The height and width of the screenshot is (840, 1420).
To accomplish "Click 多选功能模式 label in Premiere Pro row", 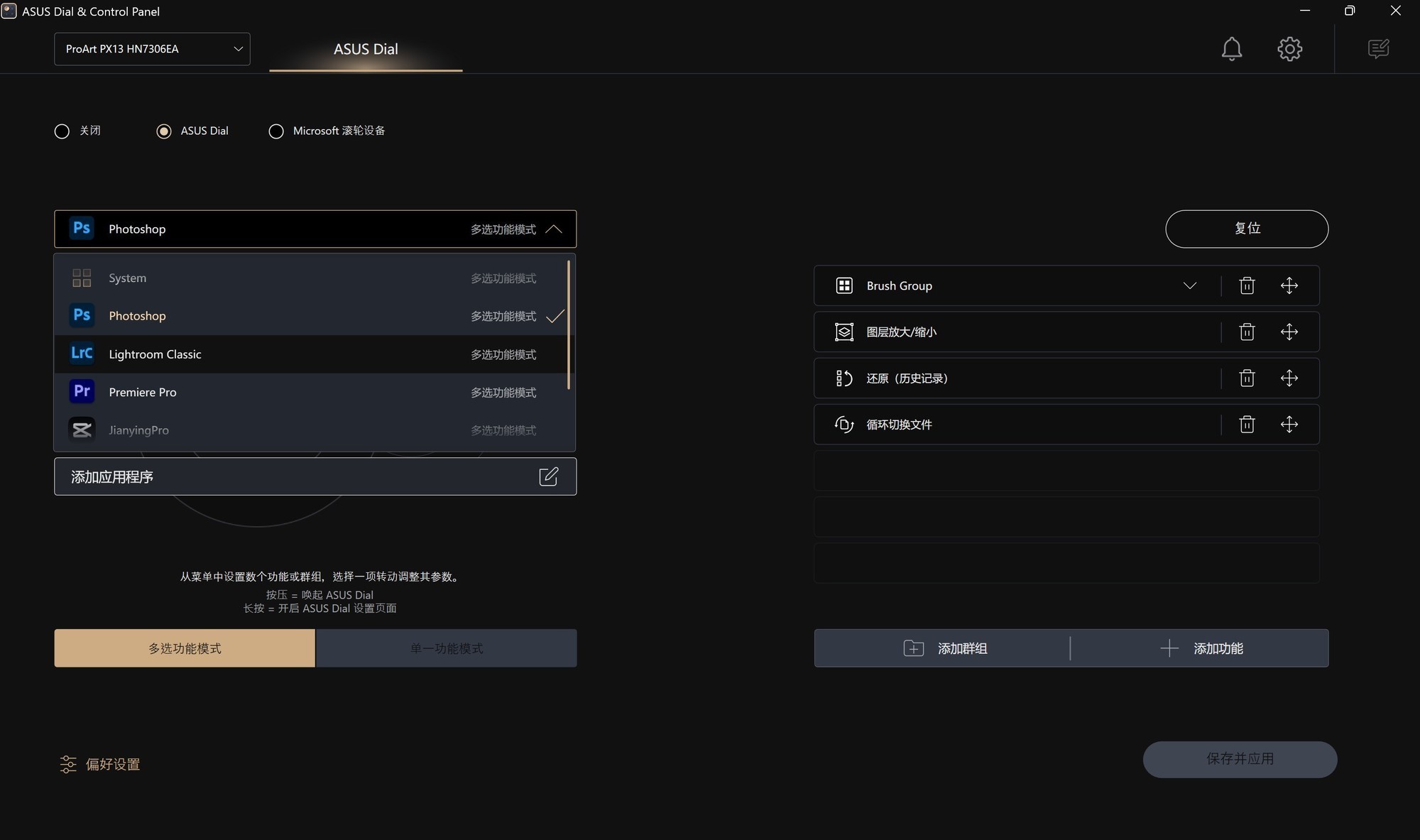I will [503, 393].
